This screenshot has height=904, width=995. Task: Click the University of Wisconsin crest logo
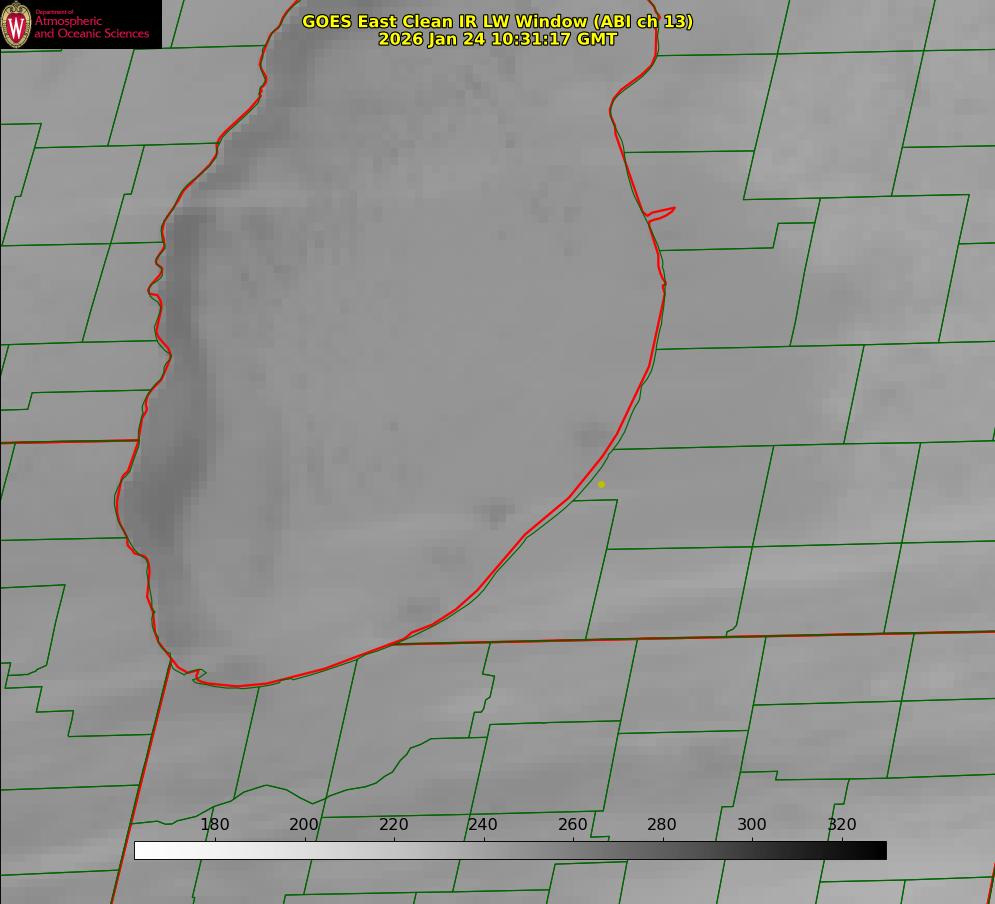[x=16, y=24]
